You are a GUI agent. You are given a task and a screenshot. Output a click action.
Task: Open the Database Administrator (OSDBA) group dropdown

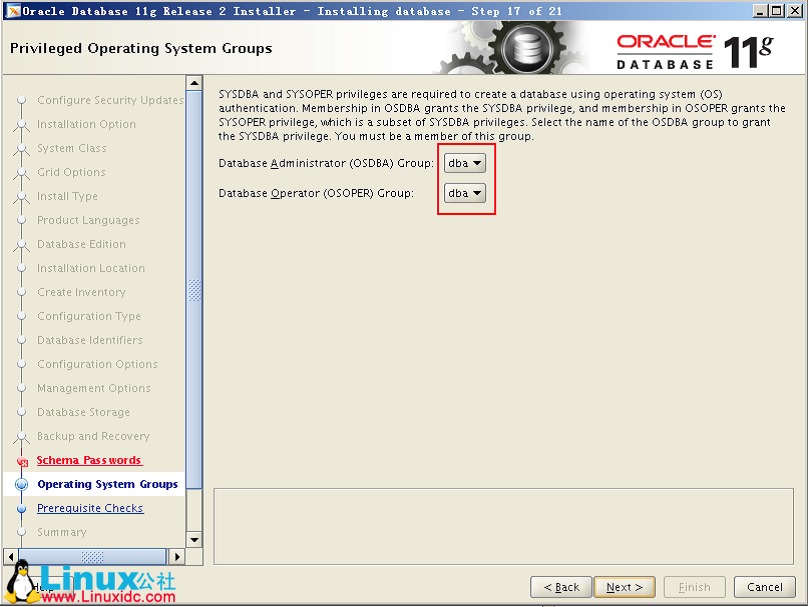[463, 161]
